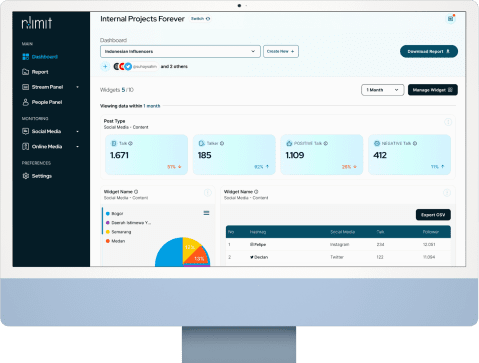Click the Report folder icon

(x=26, y=72)
